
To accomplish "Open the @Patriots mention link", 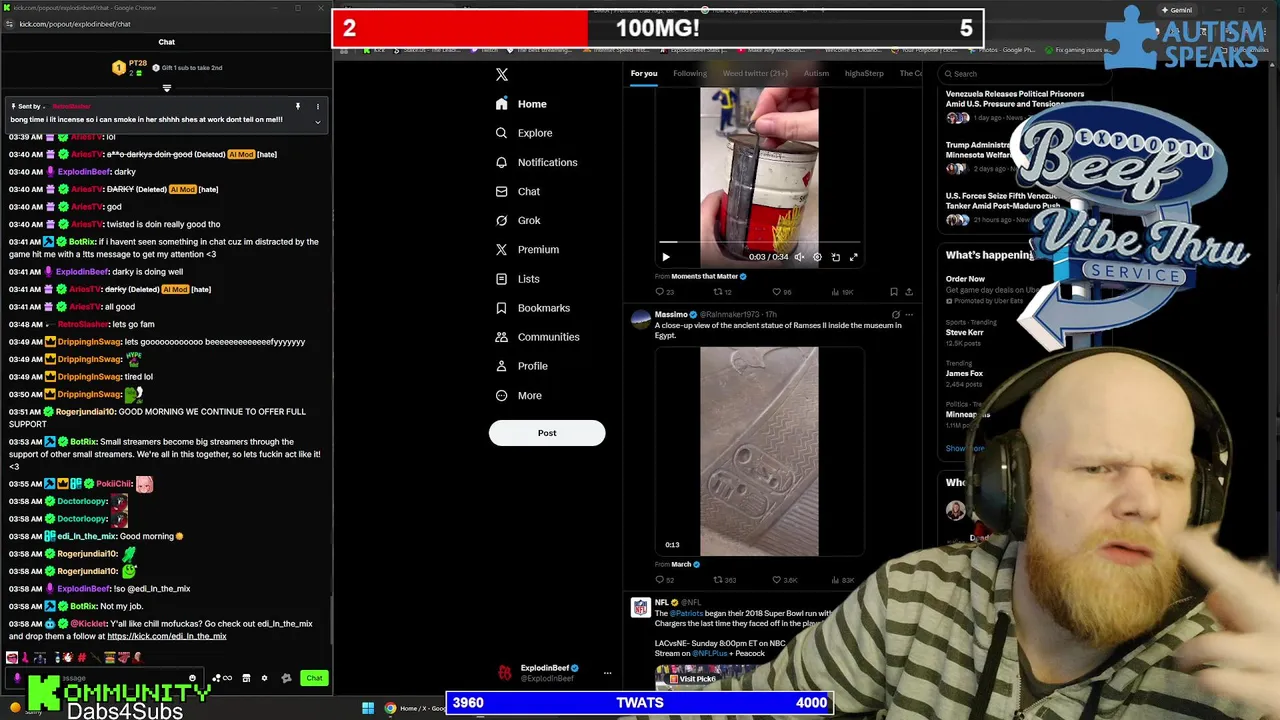I will 686,613.
